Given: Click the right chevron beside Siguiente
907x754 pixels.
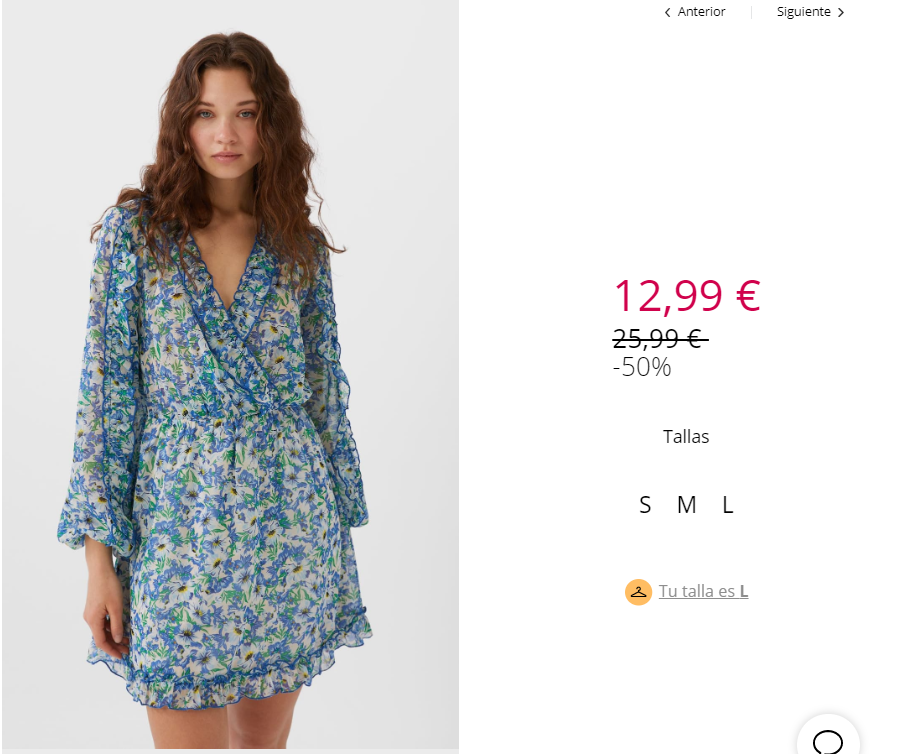Looking at the screenshot, I should pos(840,12).
